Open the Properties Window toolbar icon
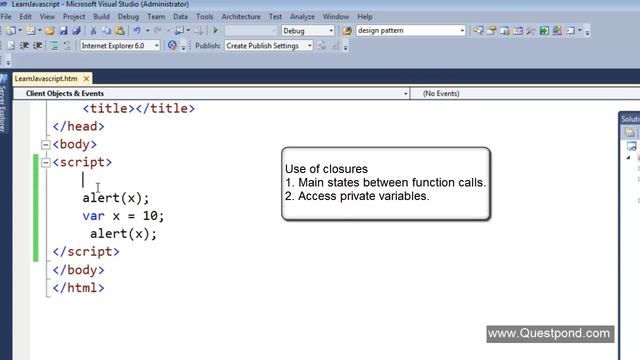Image resolution: width=640 pixels, height=360 pixels. point(491,31)
